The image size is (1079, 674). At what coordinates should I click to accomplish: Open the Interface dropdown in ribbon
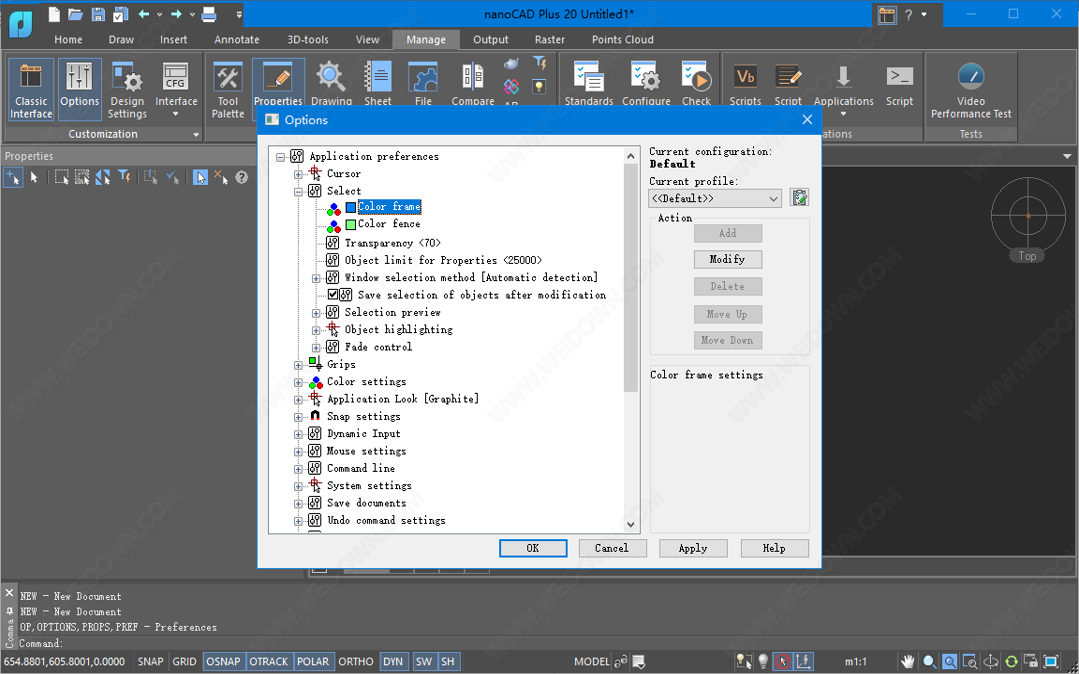click(175, 90)
